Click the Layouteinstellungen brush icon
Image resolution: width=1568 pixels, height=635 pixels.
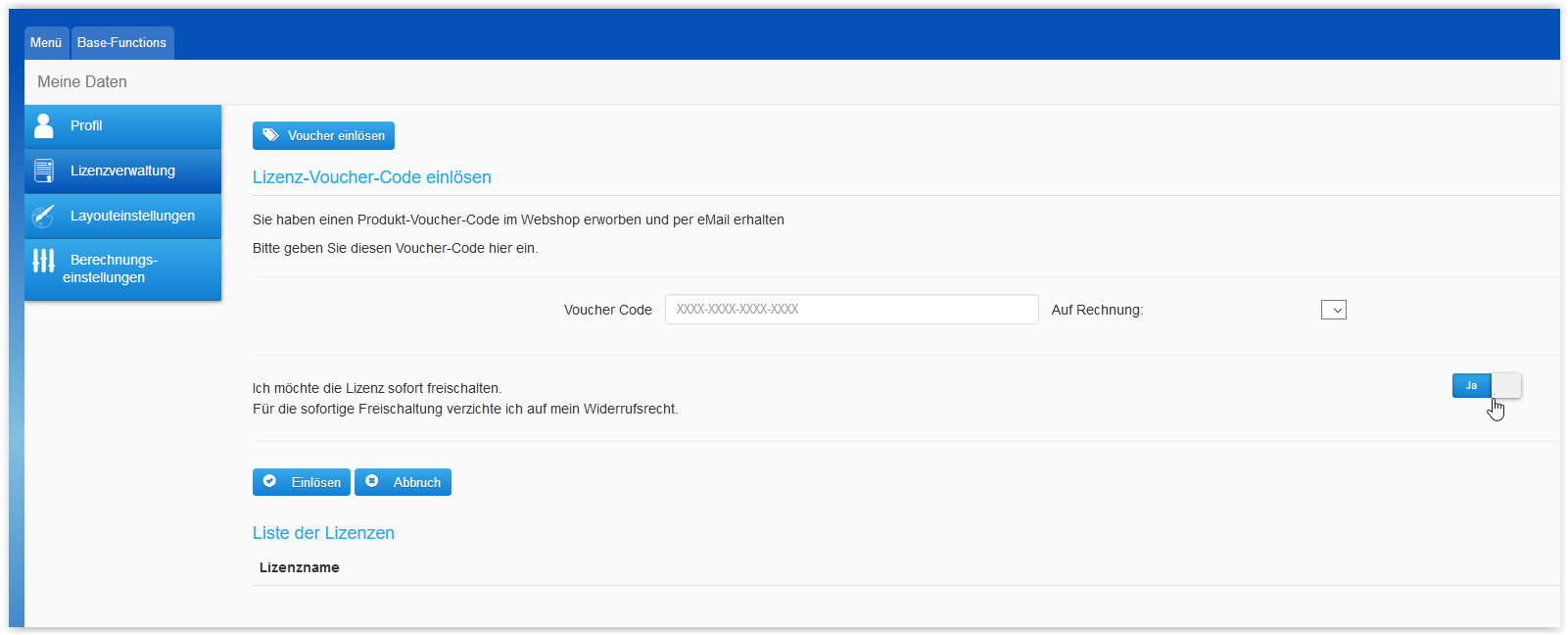pos(44,216)
